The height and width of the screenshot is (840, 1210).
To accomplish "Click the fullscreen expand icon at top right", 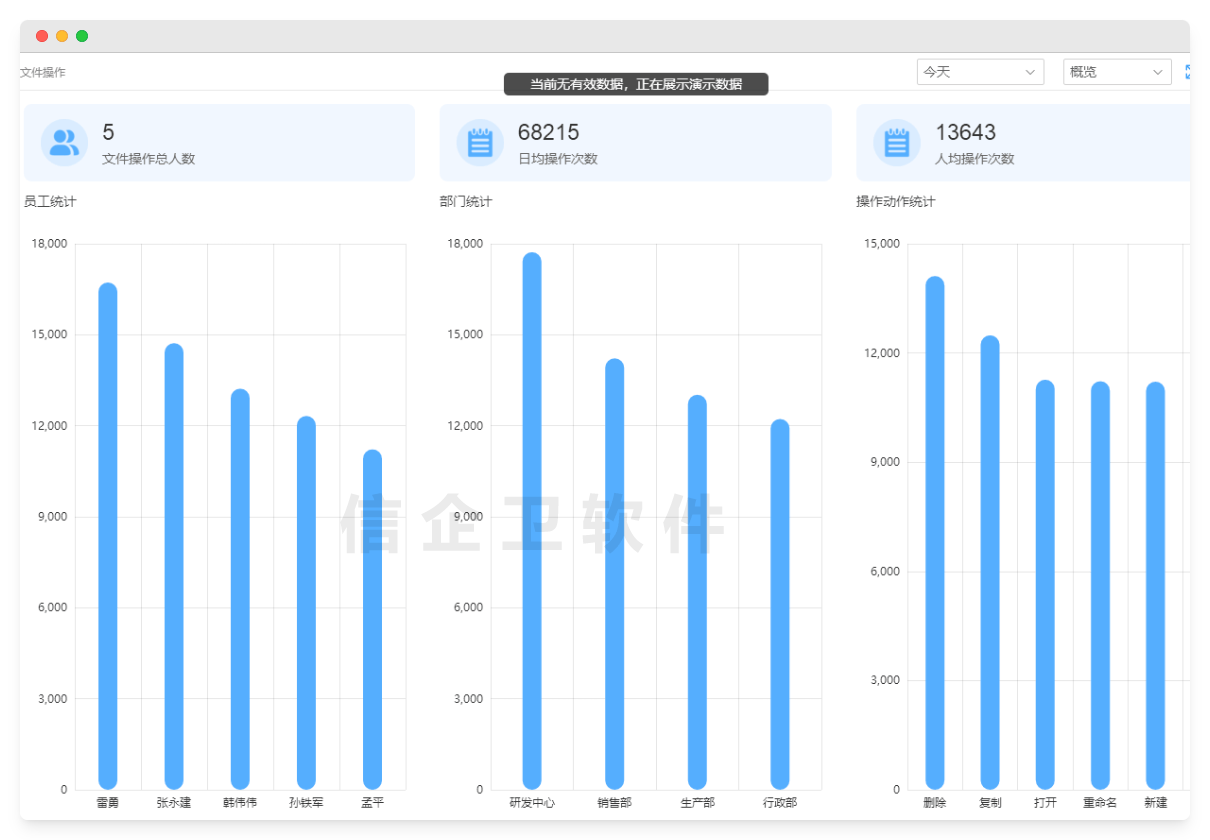I will coord(1188,72).
